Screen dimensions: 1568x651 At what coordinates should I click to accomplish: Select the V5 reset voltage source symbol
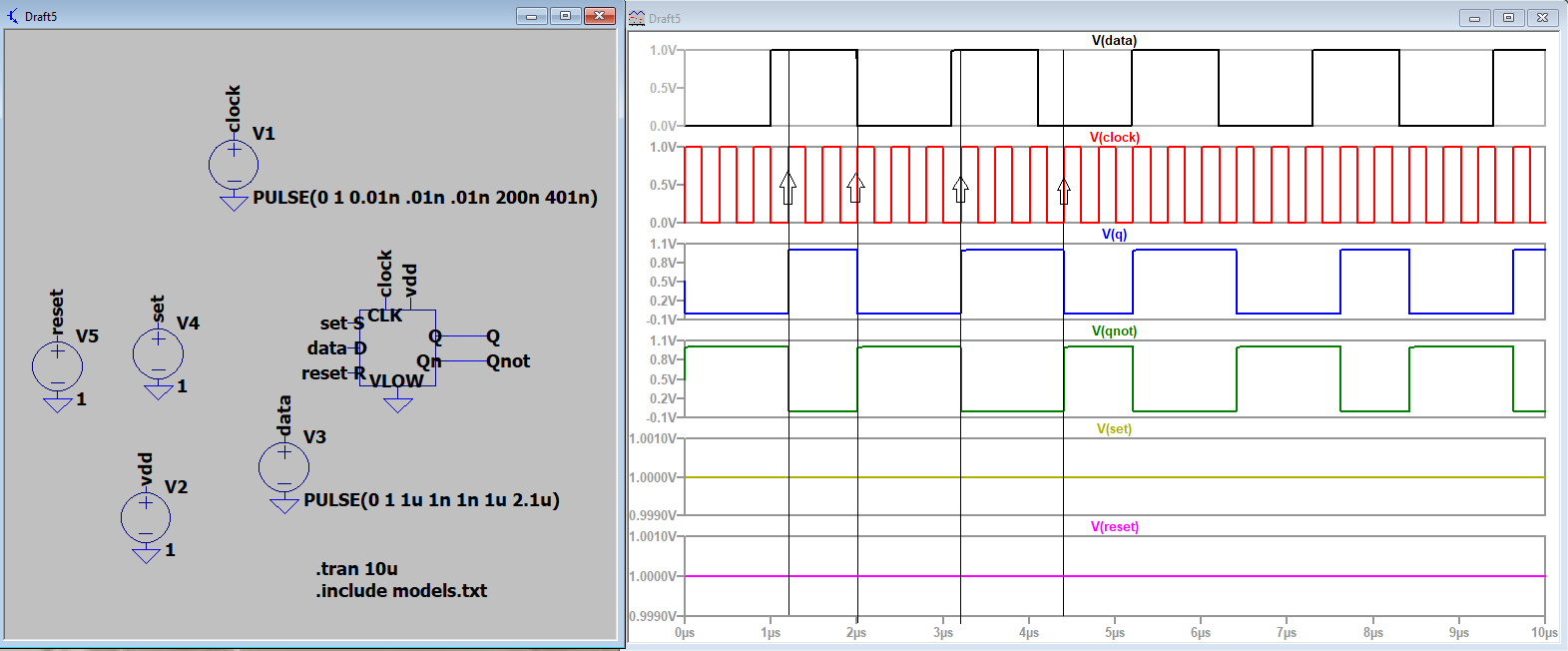tap(57, 365)
